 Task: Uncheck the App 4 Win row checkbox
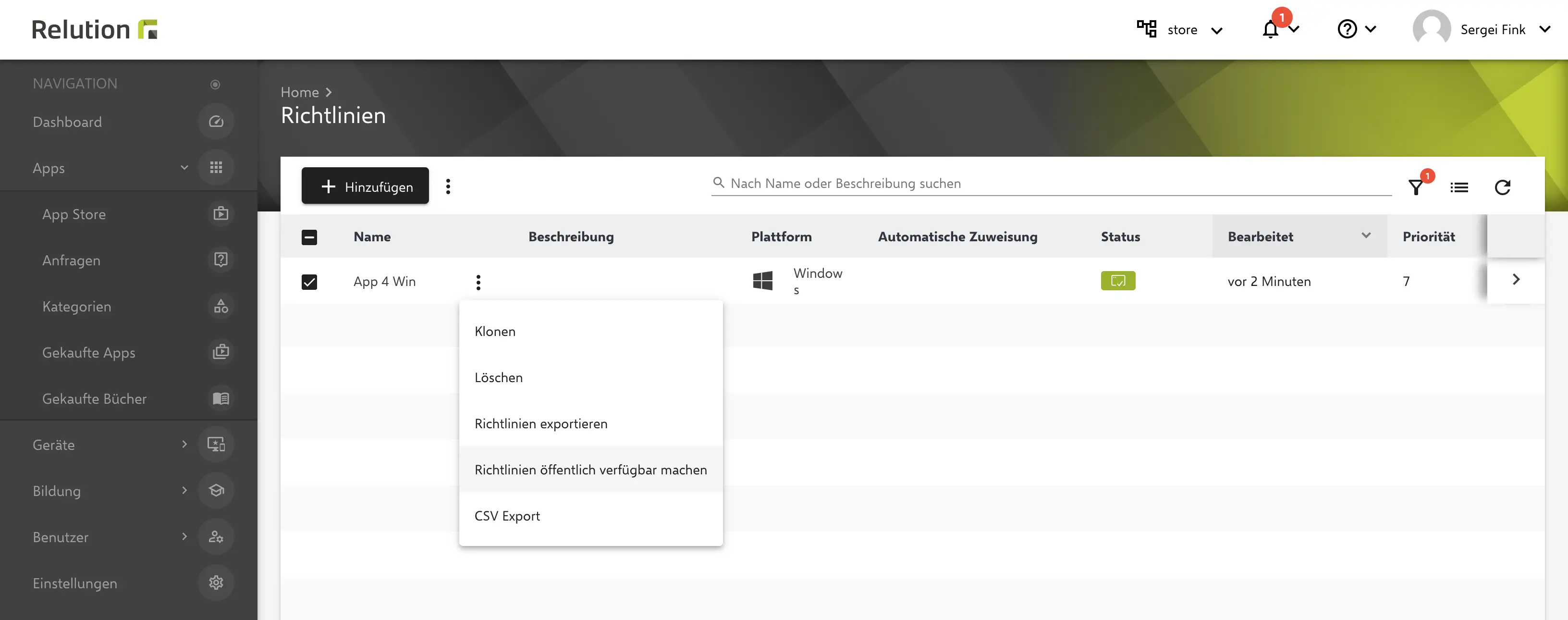coord(309,281)
